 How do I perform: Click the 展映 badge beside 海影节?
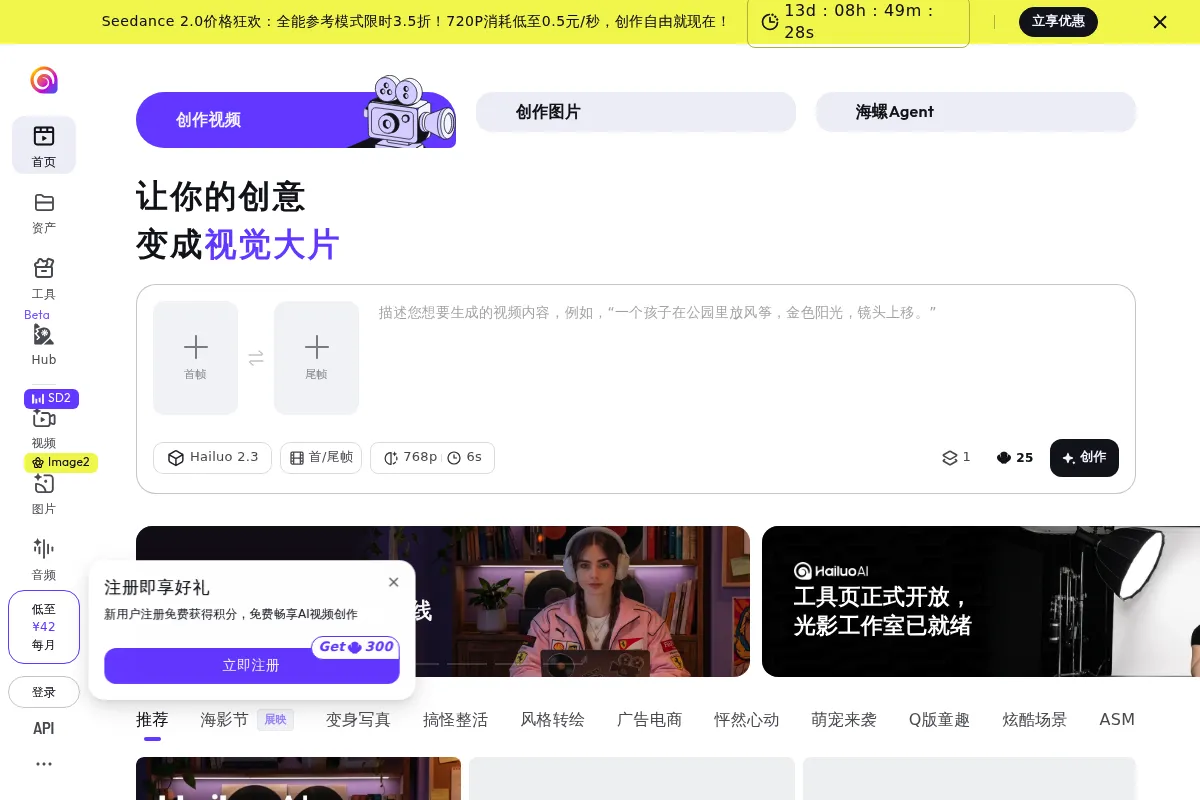click(275, 720)
